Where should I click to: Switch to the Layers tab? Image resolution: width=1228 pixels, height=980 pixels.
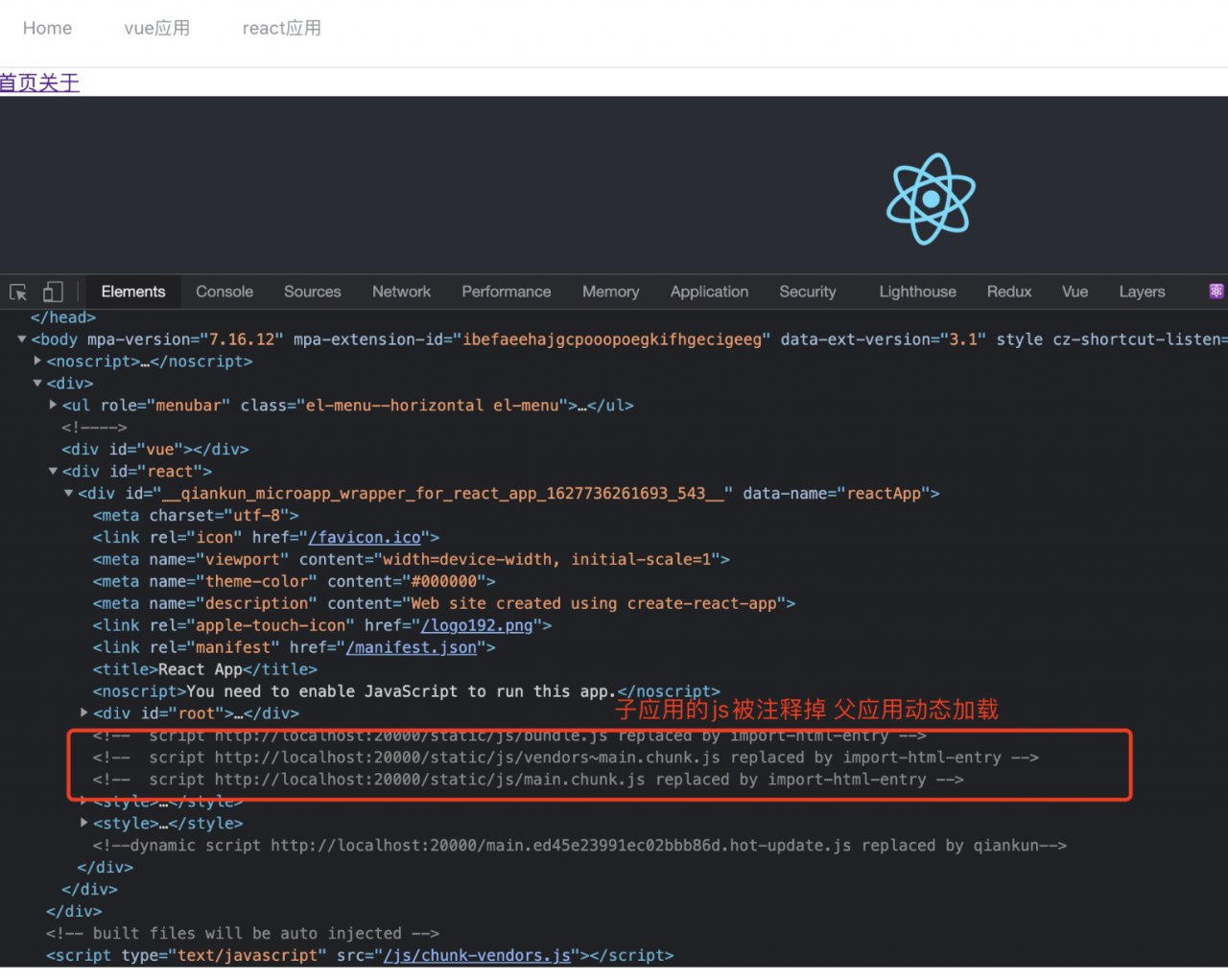tap(1142, 292)
